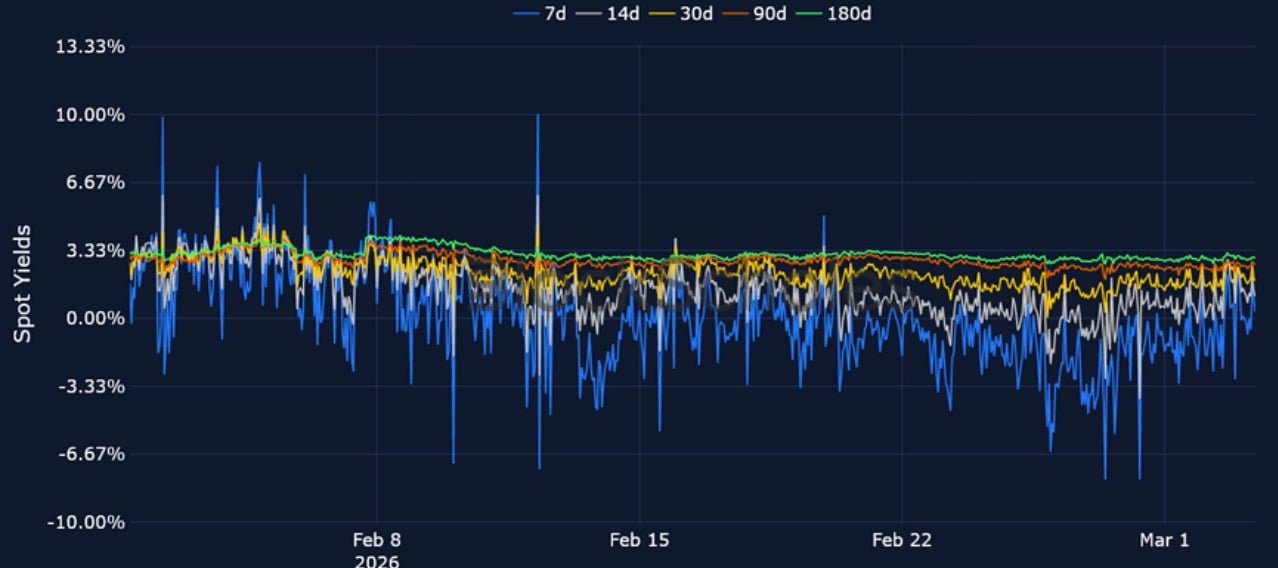Viewport: 1278px width, 568px height.
Task: Click the blue 7d legend line marker
Action: [526, 14]
